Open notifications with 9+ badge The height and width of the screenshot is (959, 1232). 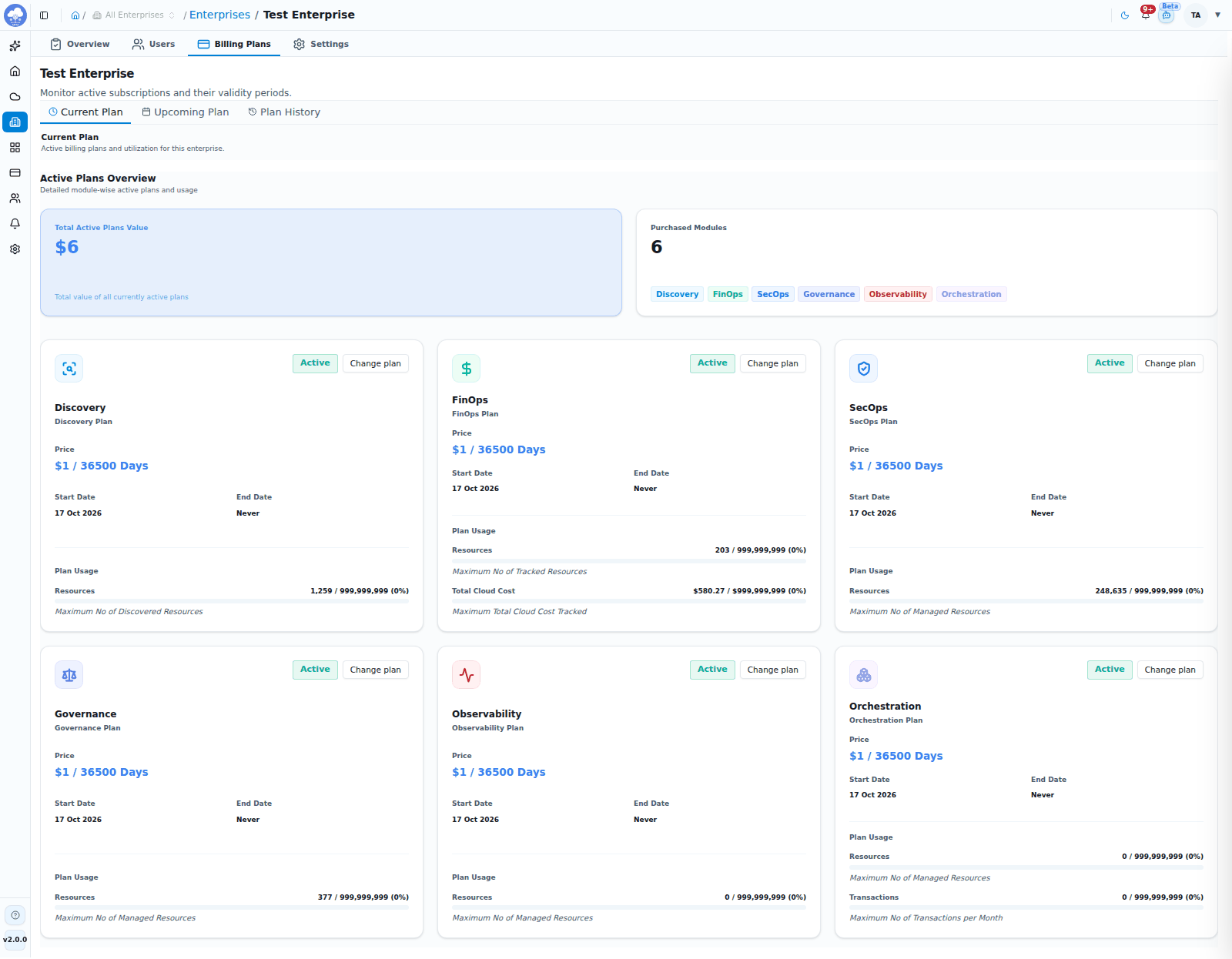(1146, 15)
